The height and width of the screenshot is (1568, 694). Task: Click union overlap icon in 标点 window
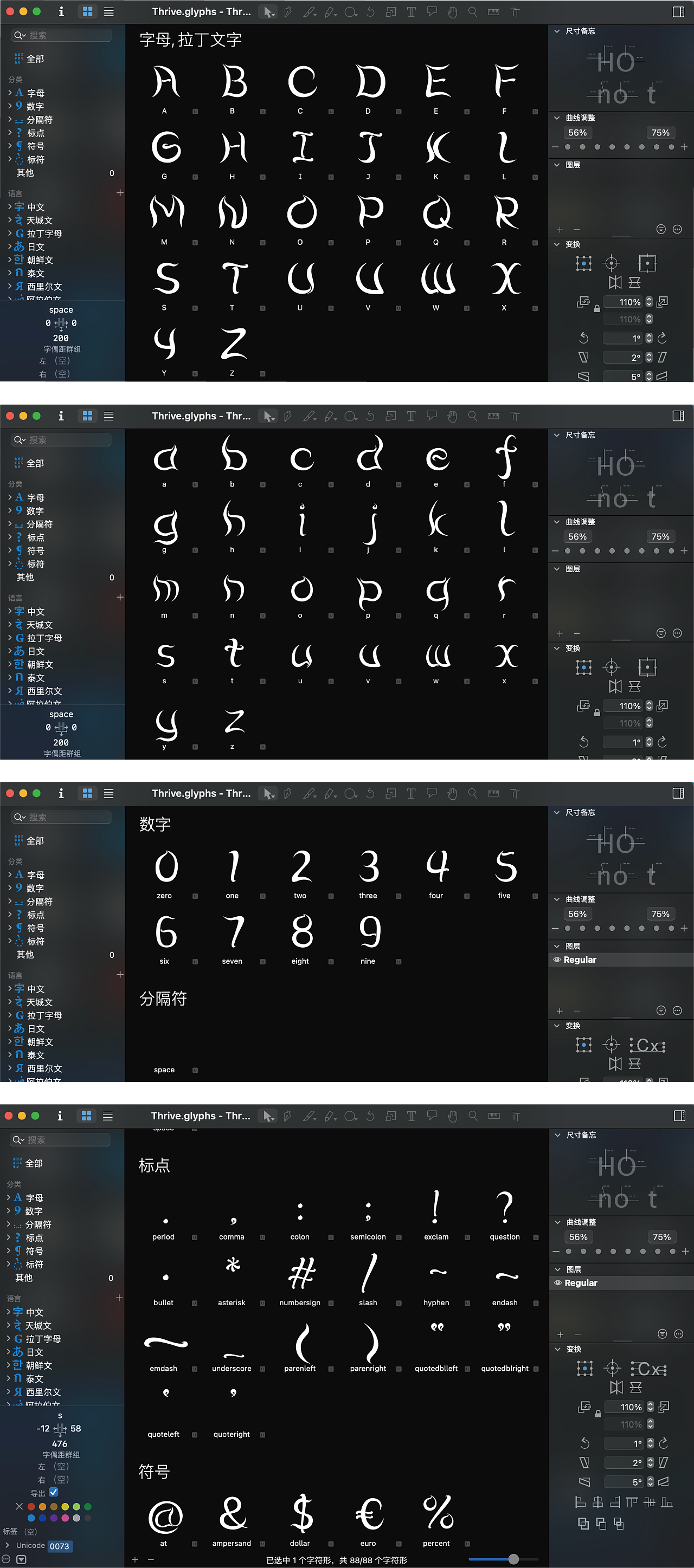pos(584,1524)
